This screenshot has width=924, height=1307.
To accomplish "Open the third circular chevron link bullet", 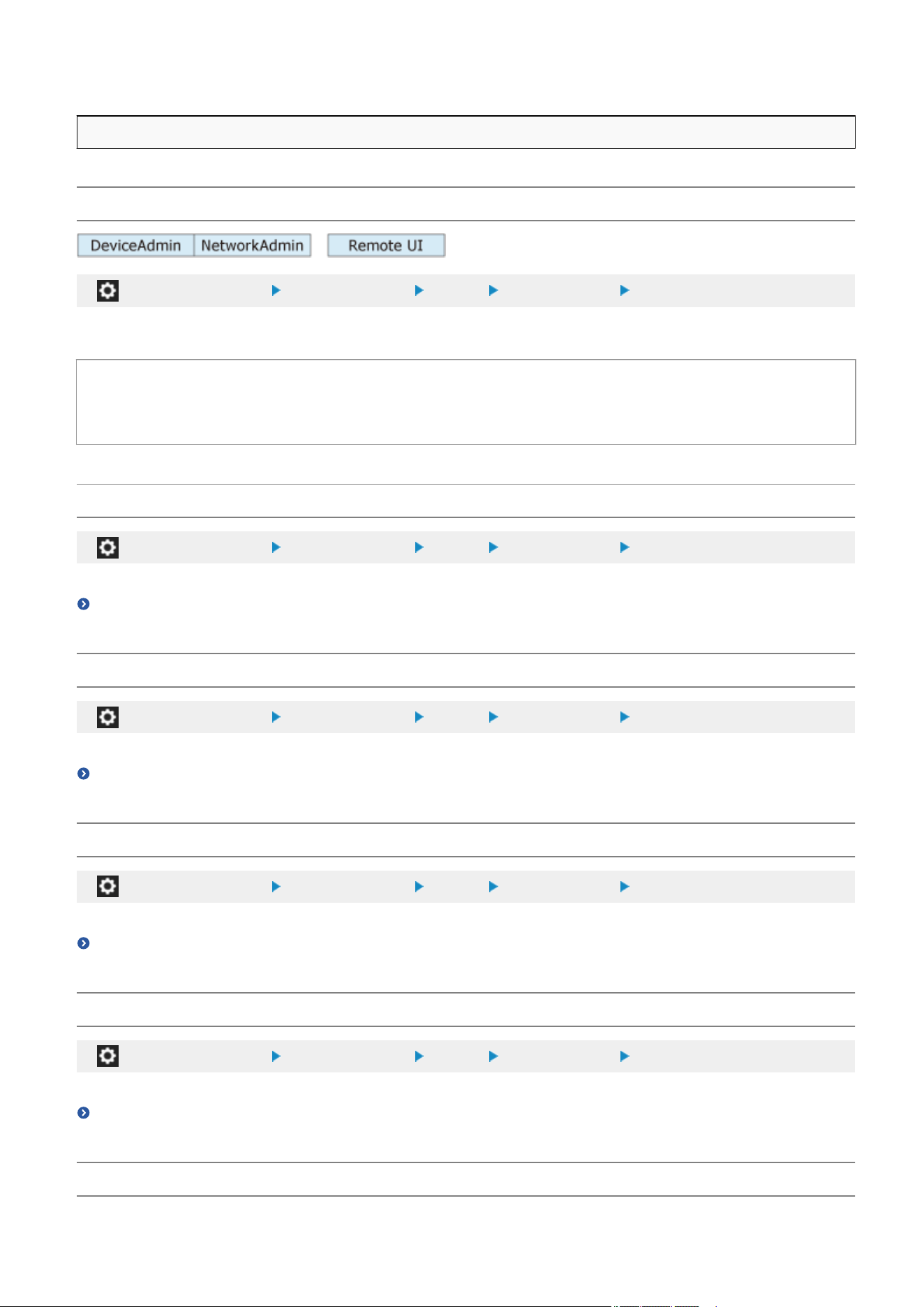I will click(x=83, y=943).
